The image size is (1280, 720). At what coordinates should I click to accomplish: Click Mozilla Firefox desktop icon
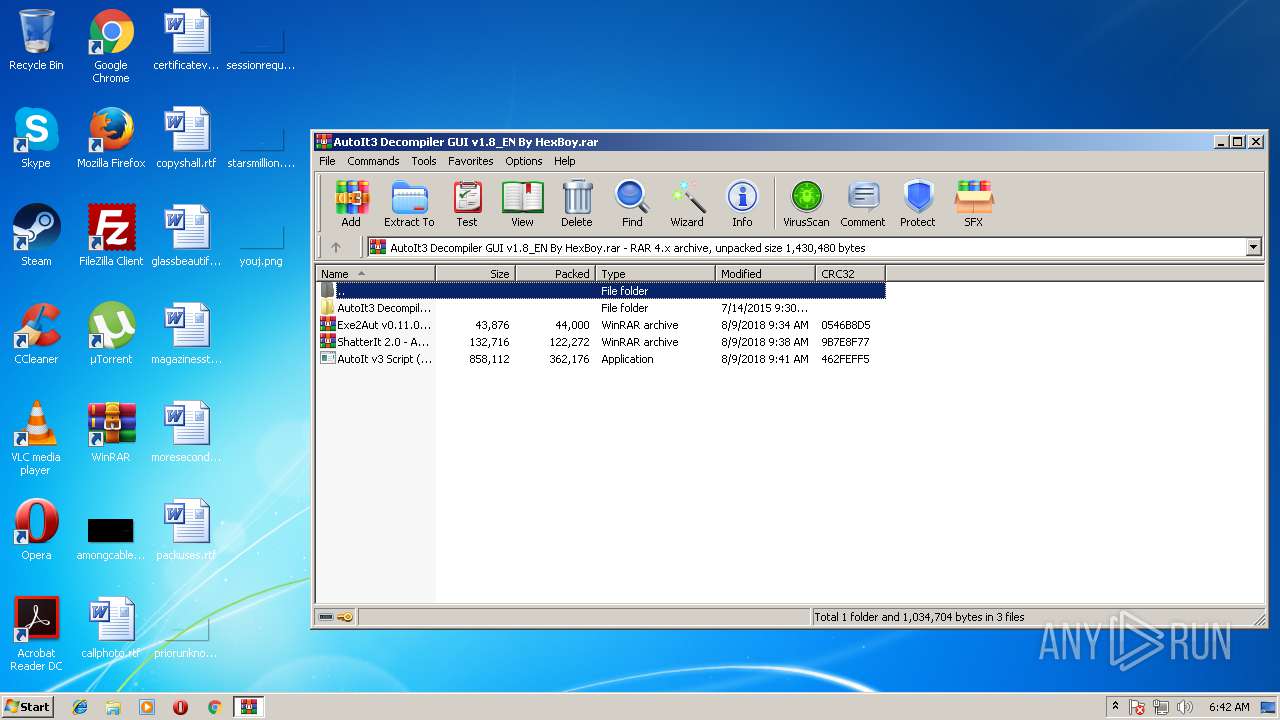(111, 138)
